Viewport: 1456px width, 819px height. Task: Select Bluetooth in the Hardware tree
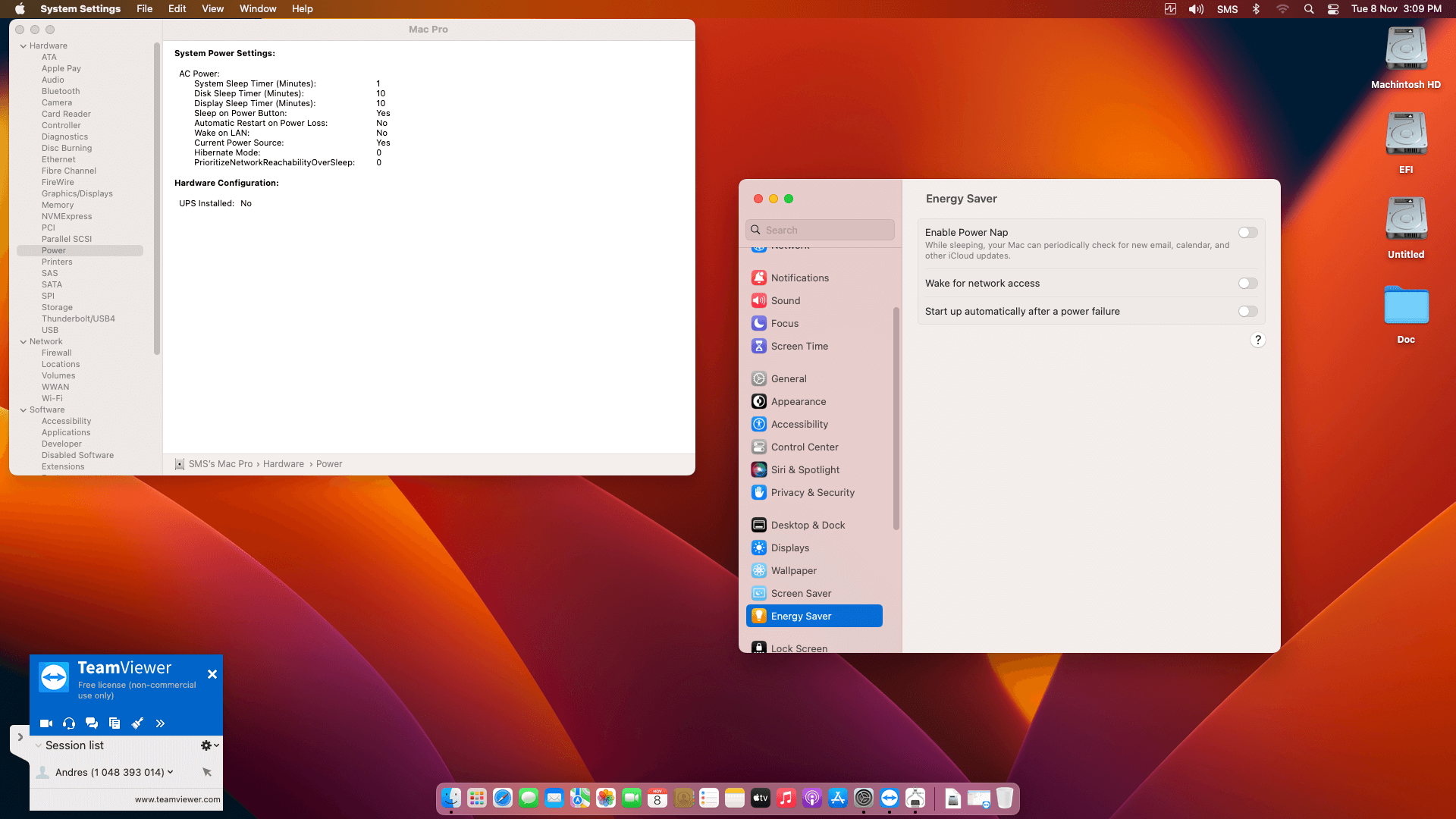(61, 92)
